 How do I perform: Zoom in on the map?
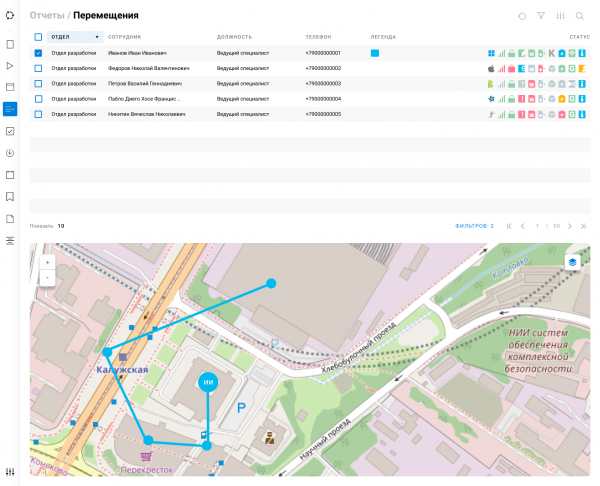[47, 262]
